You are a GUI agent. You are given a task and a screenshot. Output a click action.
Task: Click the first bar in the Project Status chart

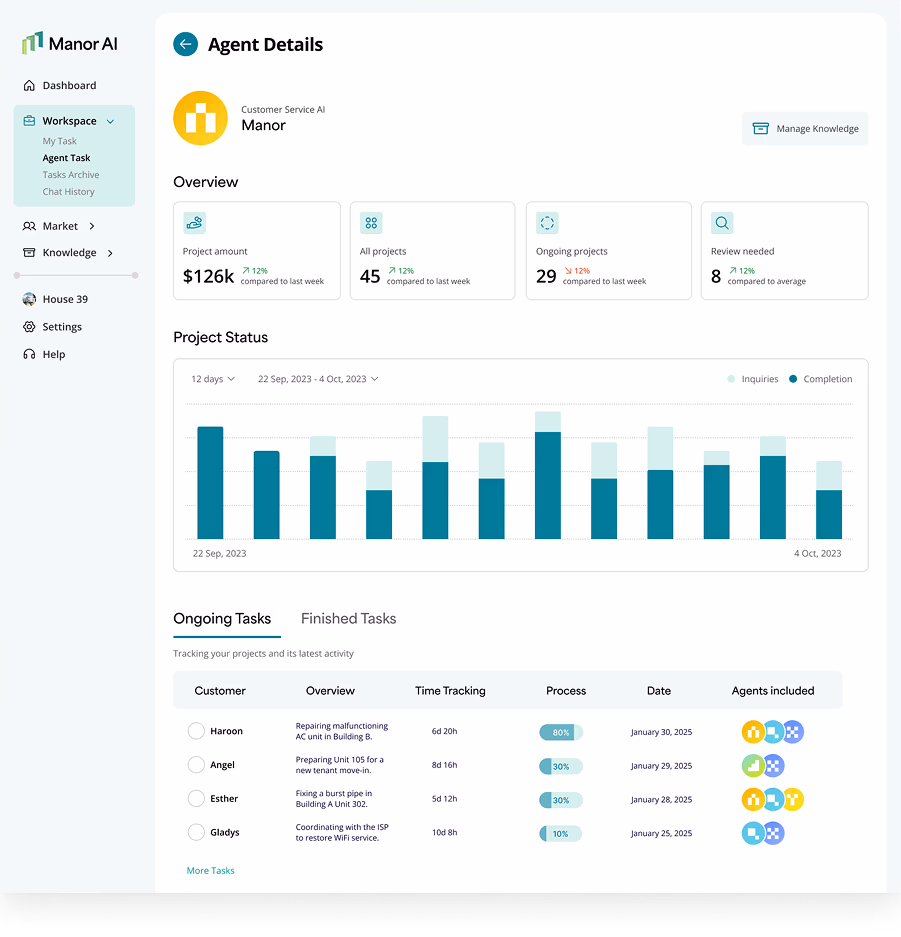tap(211, 482)
